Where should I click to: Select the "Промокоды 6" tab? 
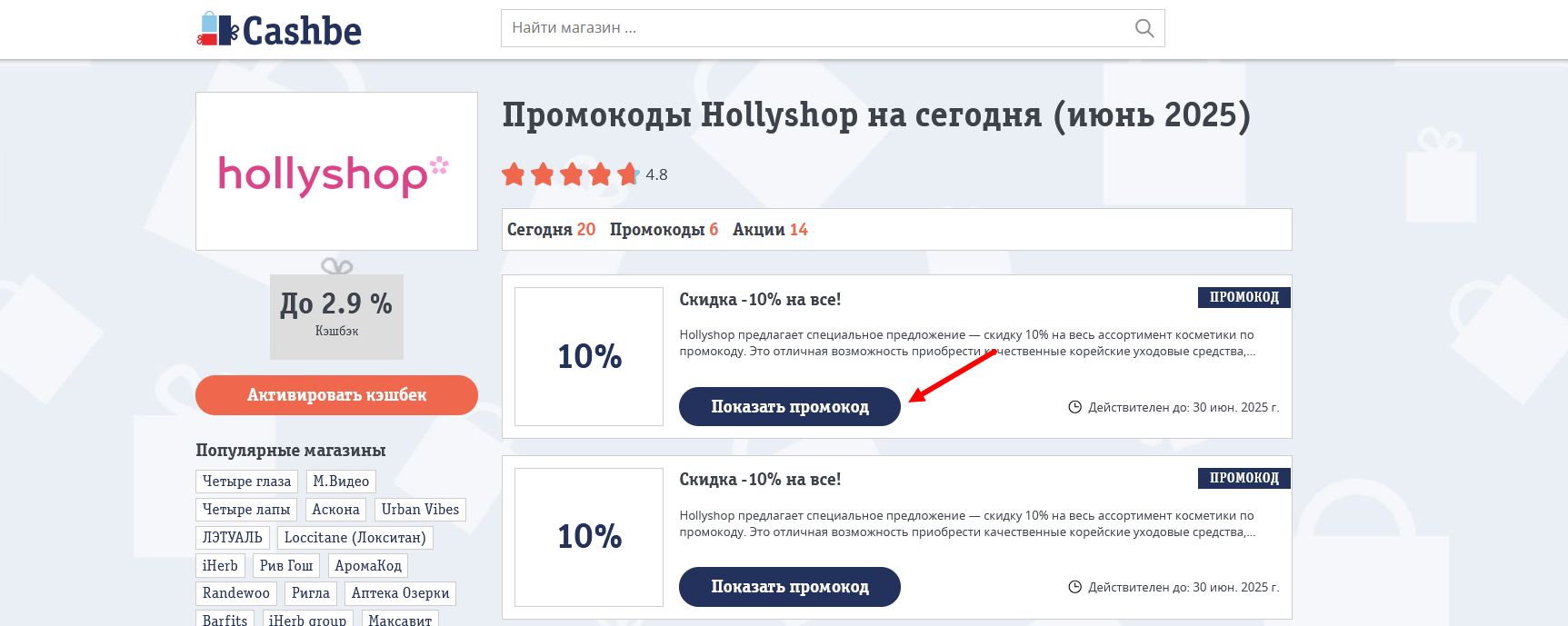[x=664, y=230]
